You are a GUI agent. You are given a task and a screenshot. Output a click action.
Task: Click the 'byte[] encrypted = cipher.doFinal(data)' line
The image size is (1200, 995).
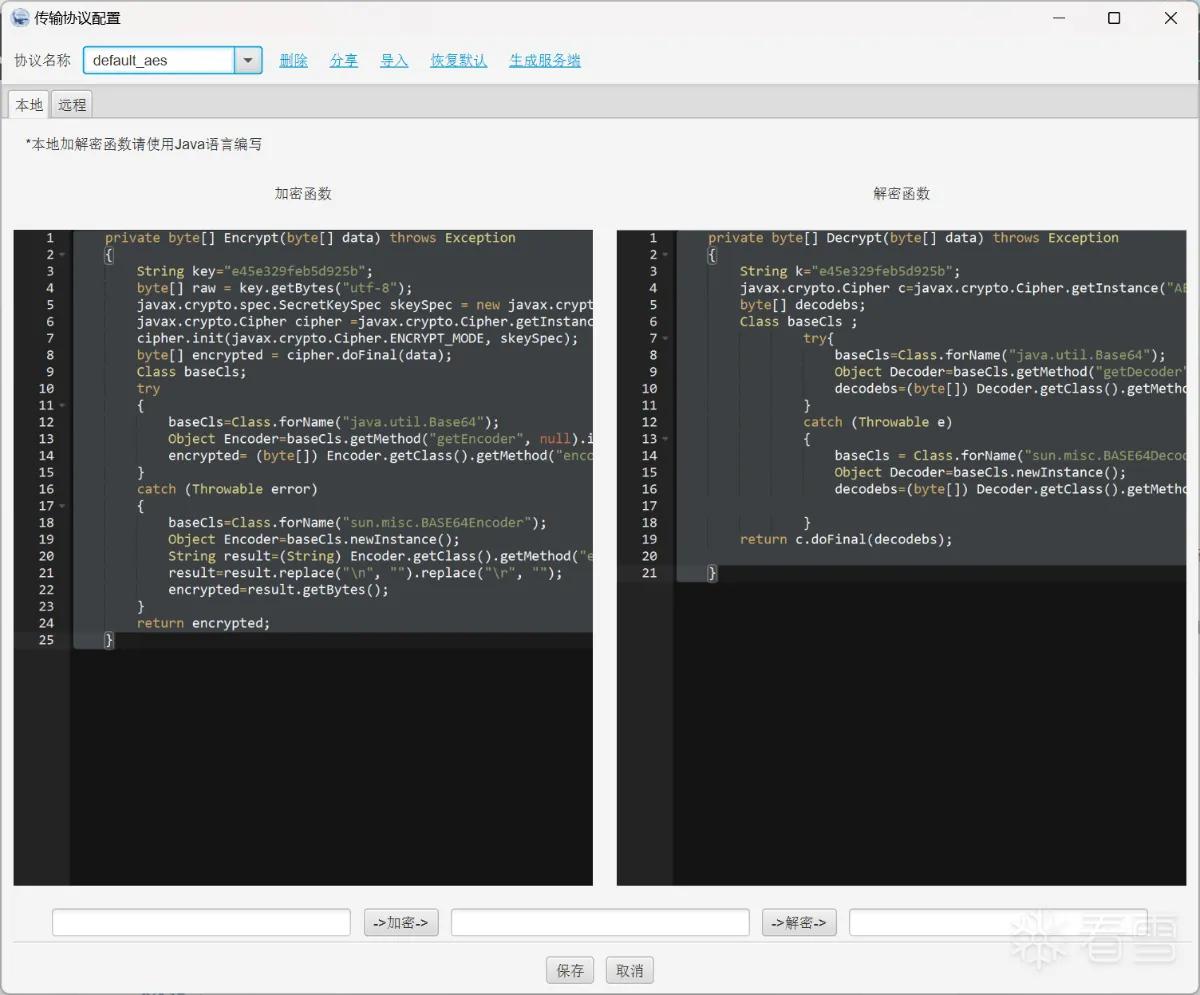tap(294, 355)
